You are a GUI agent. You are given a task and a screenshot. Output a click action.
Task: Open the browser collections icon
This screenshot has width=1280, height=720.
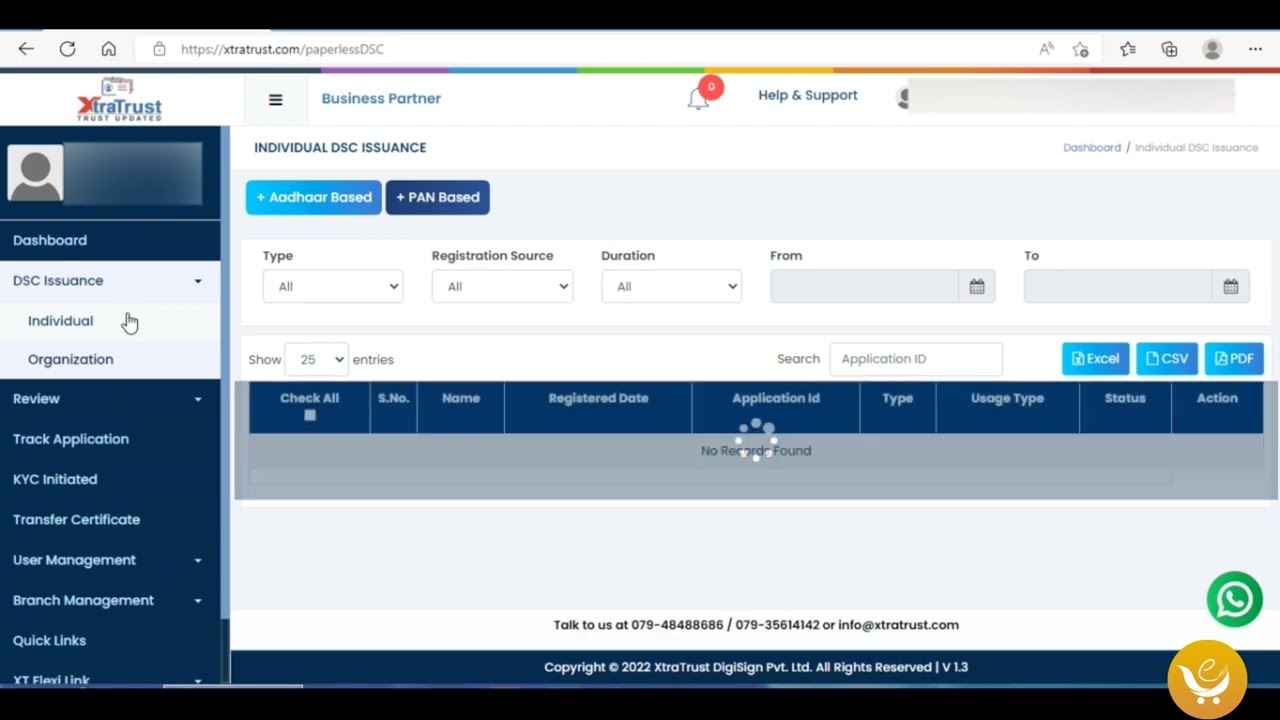point(1169,49)
